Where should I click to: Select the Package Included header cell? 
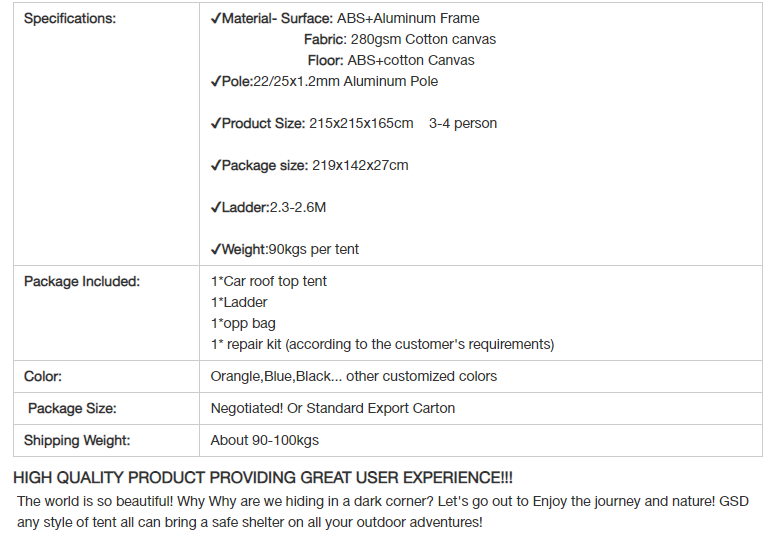coord(106,313)
